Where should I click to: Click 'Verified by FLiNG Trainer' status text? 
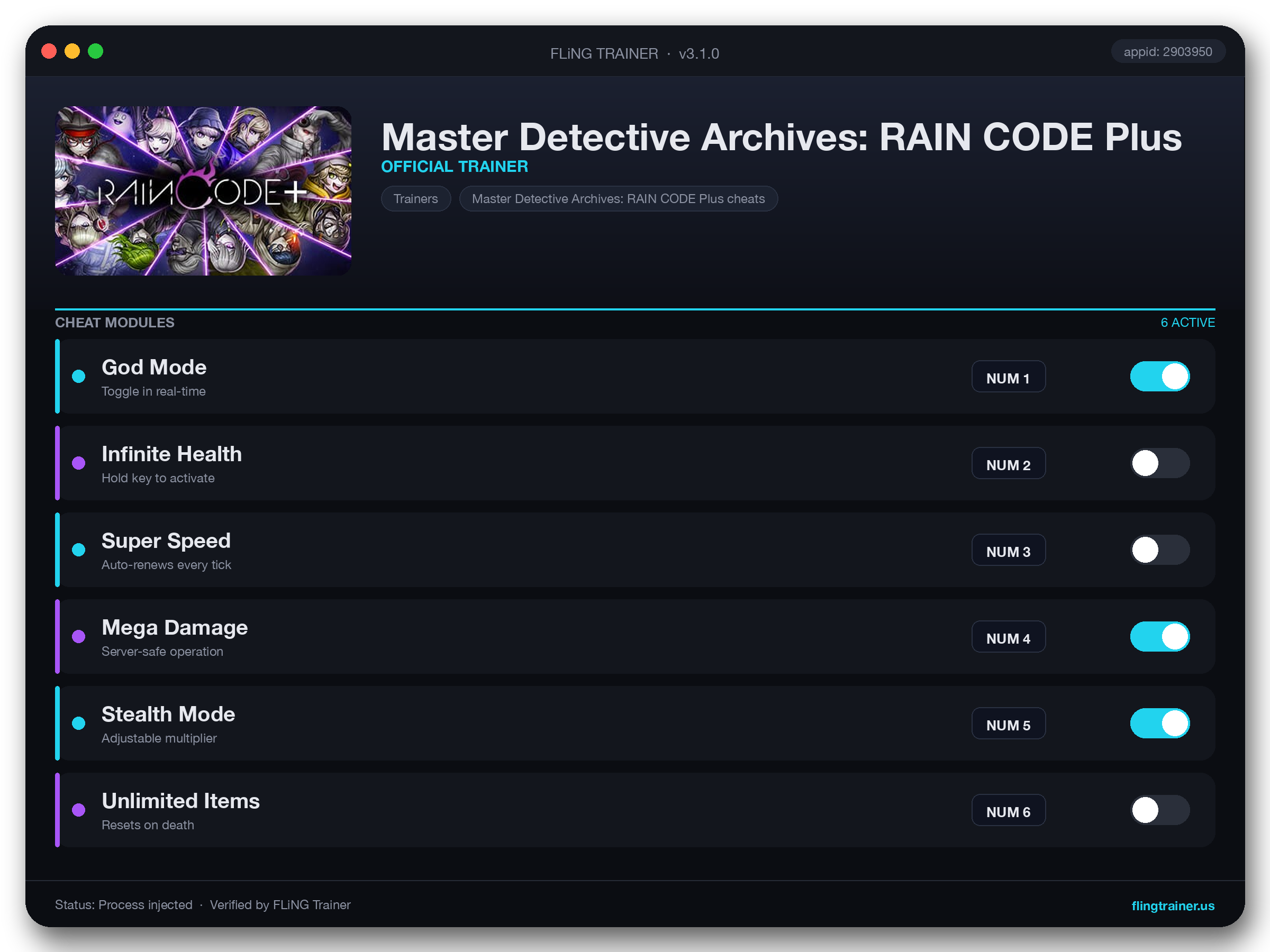point(280,905)
